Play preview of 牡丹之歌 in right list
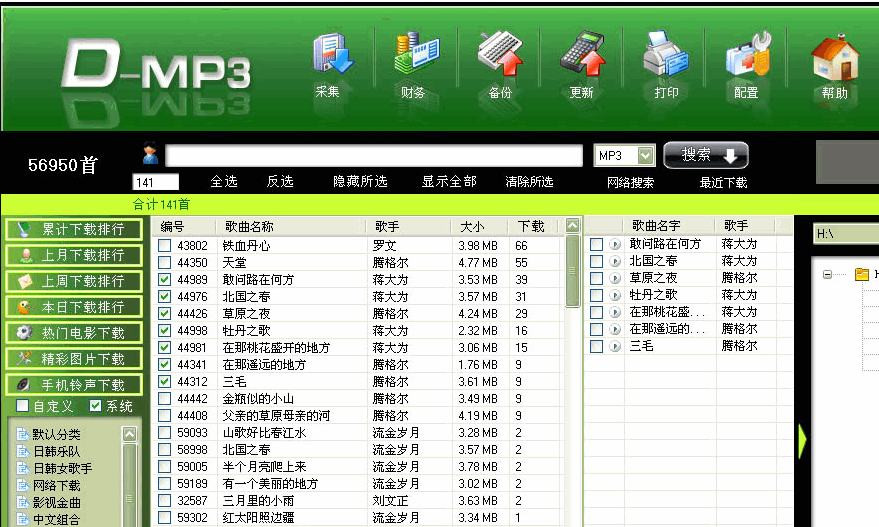This screenshot has width=879, height=527. click(615, 295)
